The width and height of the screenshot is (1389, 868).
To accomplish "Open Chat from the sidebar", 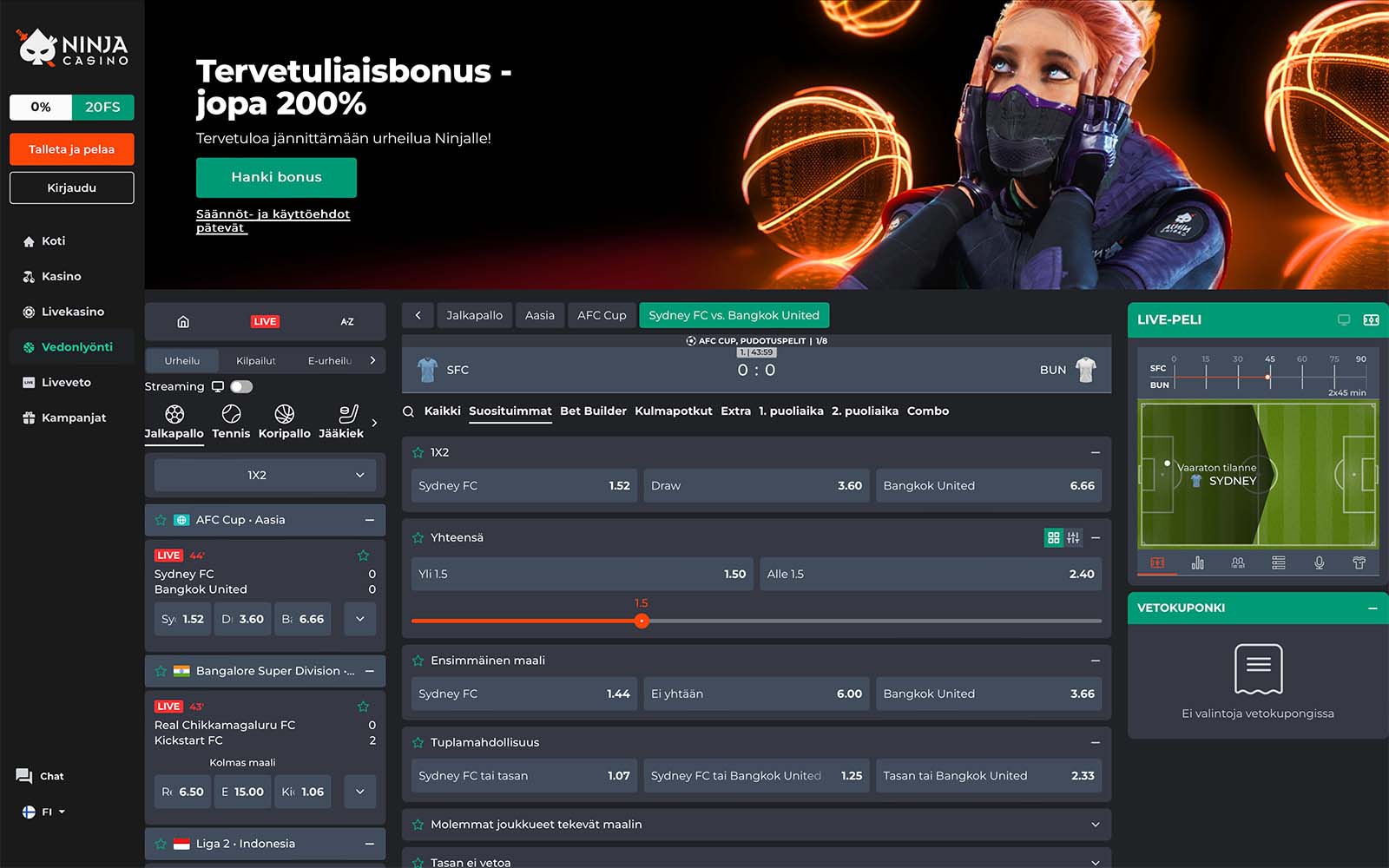I will pos(40,776).
